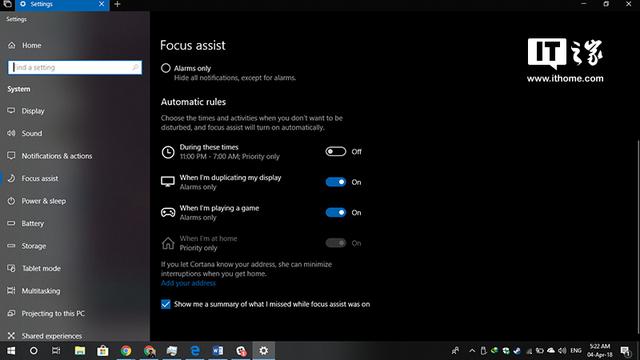The height and width of the screenshot is (360, 640).
Task: Click the volume speaker tray icon
Action: tap(562, 351)
